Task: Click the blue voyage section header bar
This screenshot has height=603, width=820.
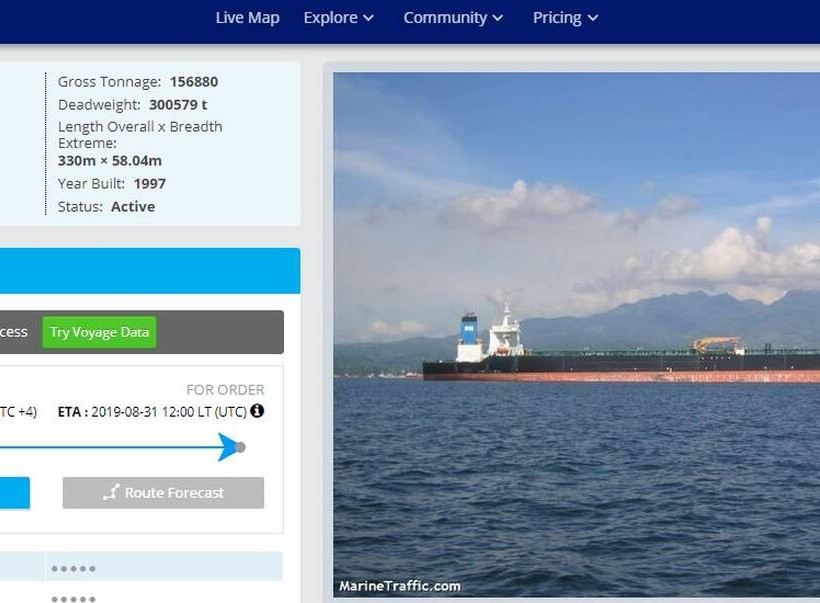Action: (150, 271)
